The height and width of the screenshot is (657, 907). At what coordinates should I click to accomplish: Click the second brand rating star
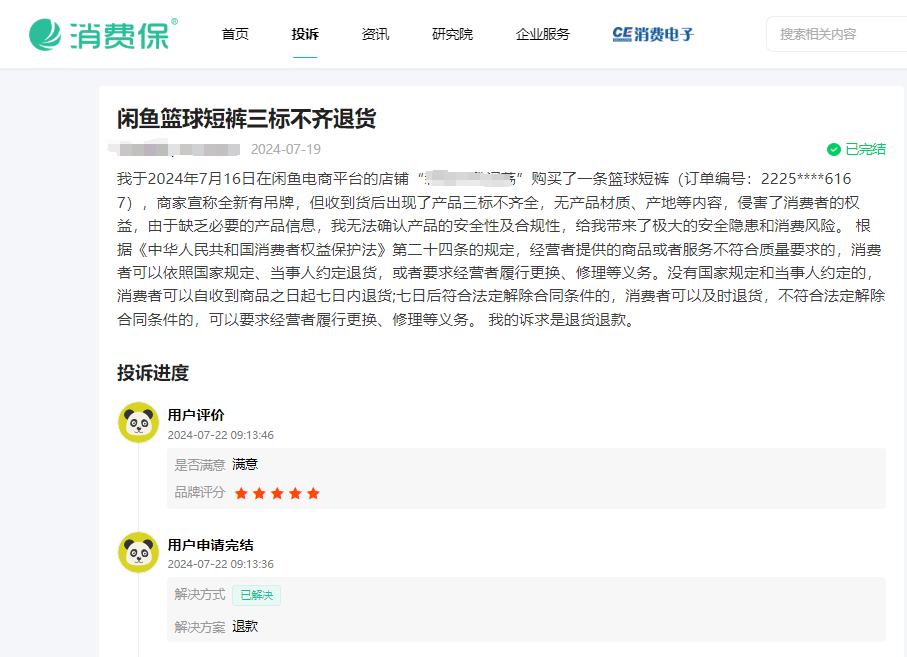tap(259, 493)
